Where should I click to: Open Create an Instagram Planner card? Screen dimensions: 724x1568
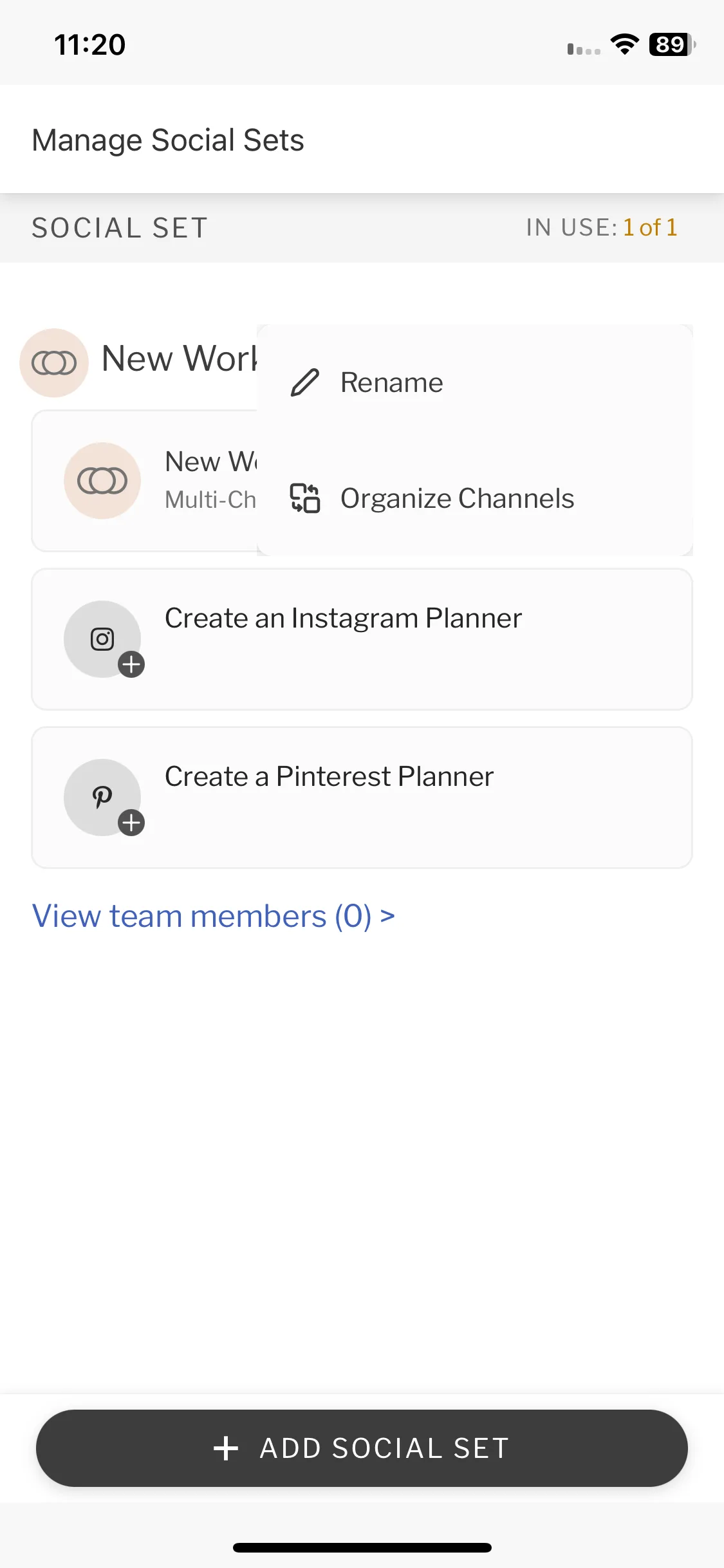(x=362, y=639)
